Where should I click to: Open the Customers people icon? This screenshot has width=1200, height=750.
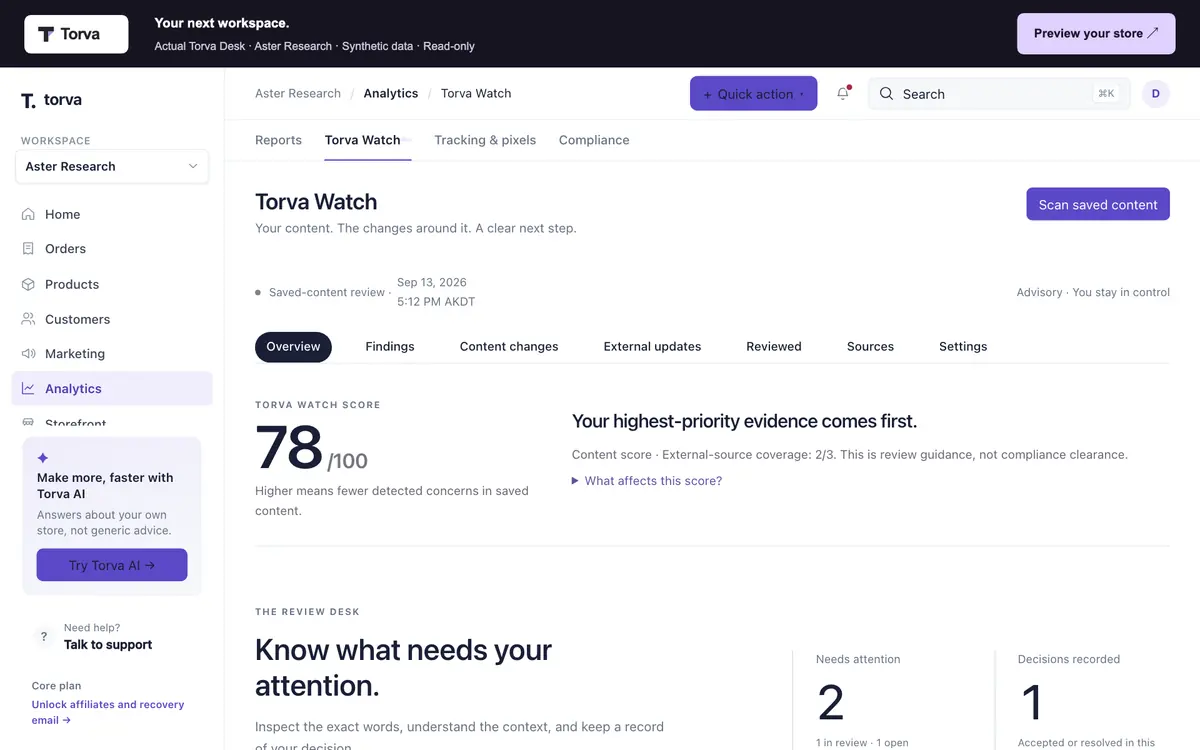pos(28,319)
